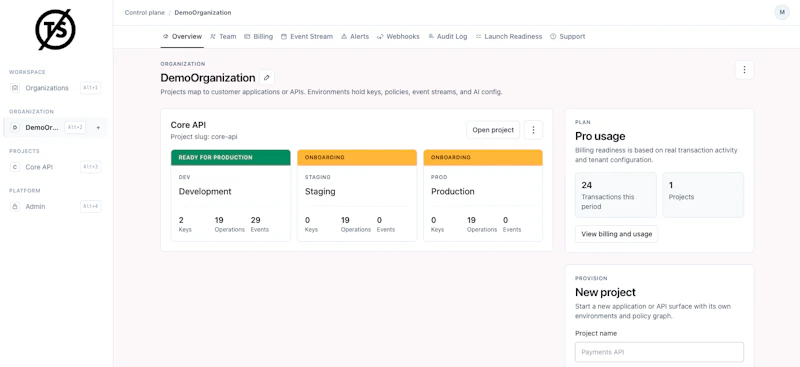Click the Alt+1 shortcut badge
800x367 pixels.
pos(90,88)
